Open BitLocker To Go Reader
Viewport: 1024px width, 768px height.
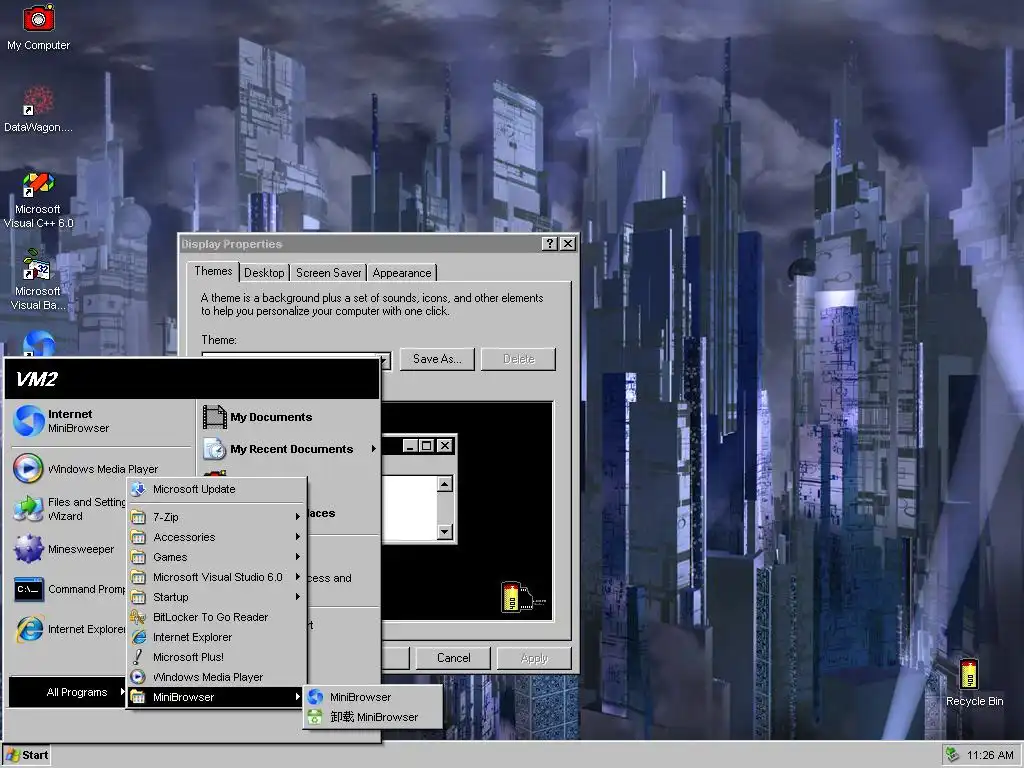216,617
